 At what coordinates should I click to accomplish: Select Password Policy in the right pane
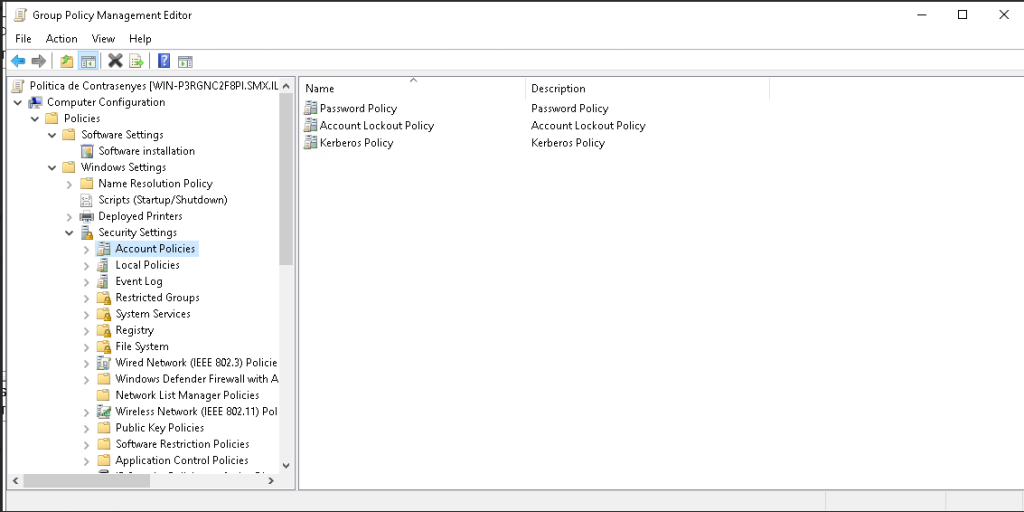pyautogui.click(x=358, y=108)
